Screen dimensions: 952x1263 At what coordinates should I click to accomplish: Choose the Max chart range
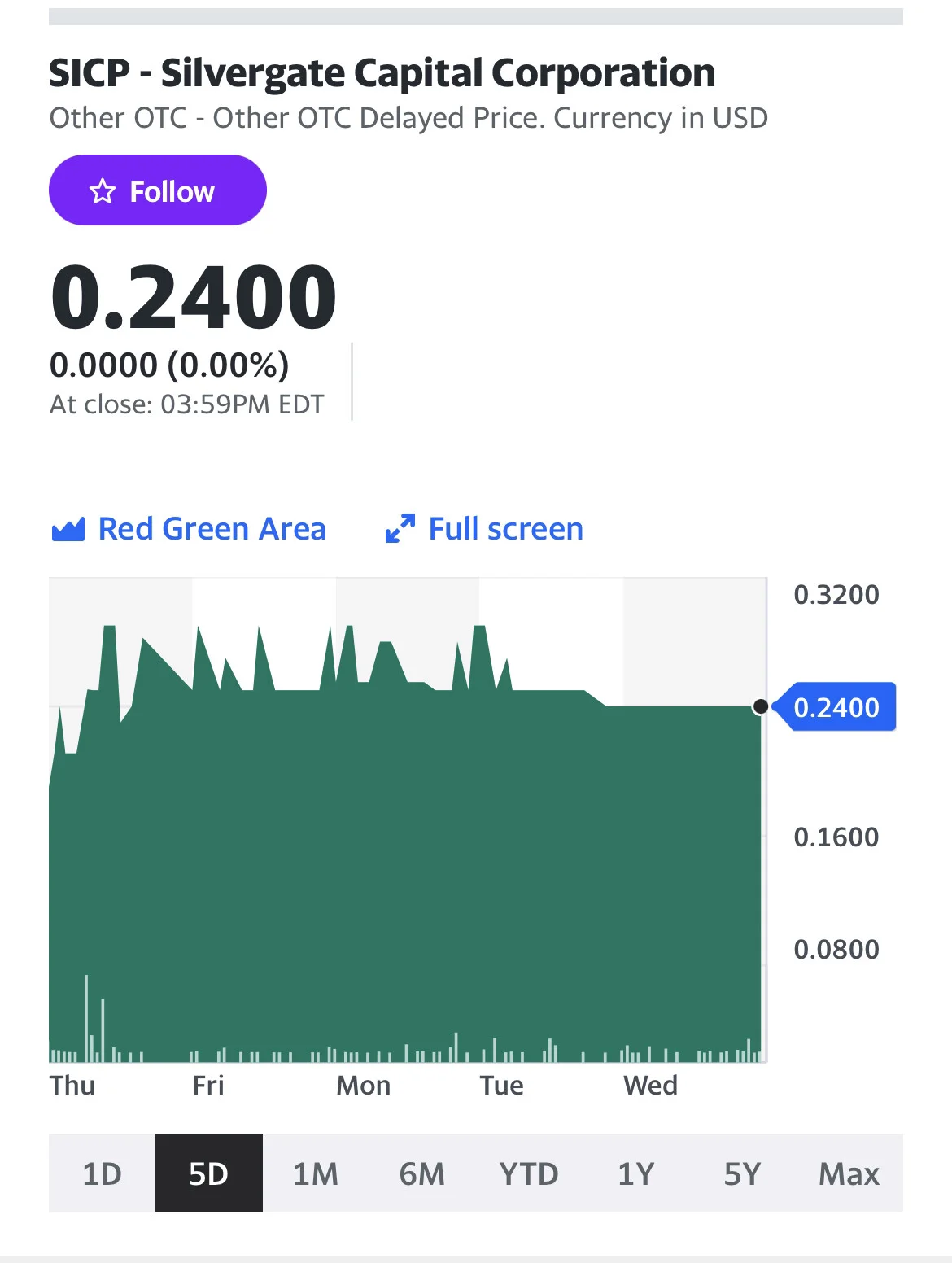(849, 1173)
